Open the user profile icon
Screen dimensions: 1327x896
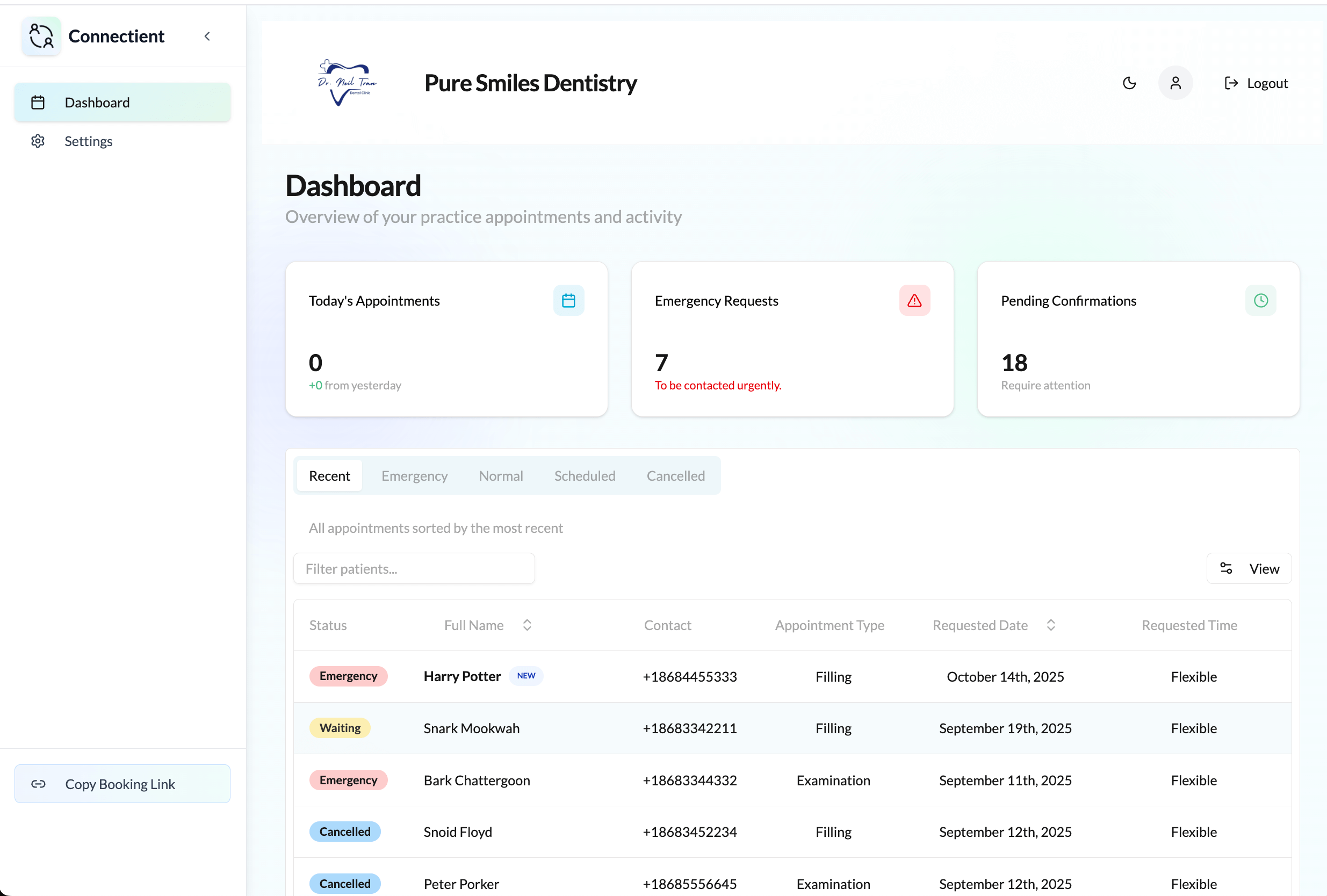pos(1175,83)
